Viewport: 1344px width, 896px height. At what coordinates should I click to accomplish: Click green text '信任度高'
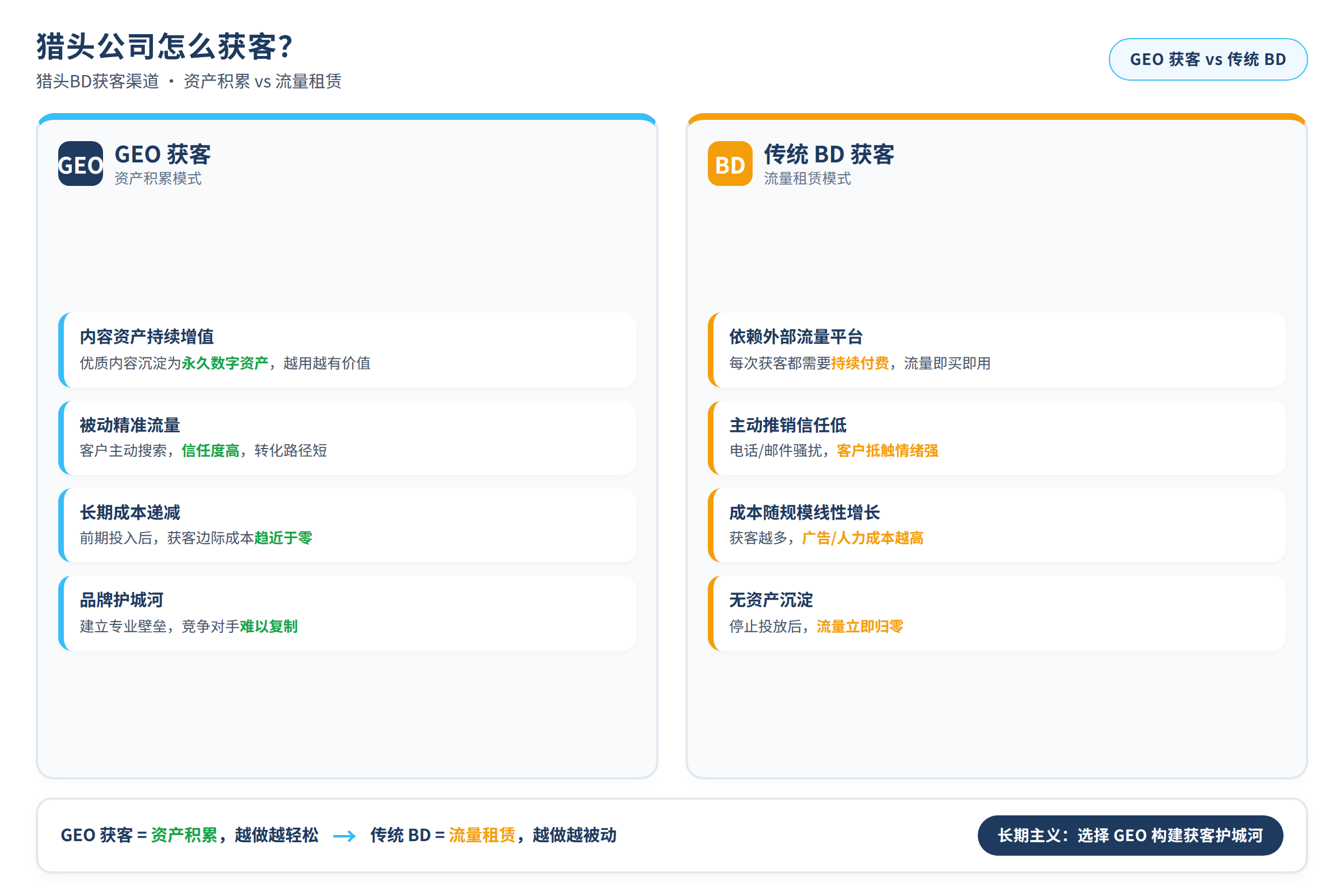tap(211, 450)
